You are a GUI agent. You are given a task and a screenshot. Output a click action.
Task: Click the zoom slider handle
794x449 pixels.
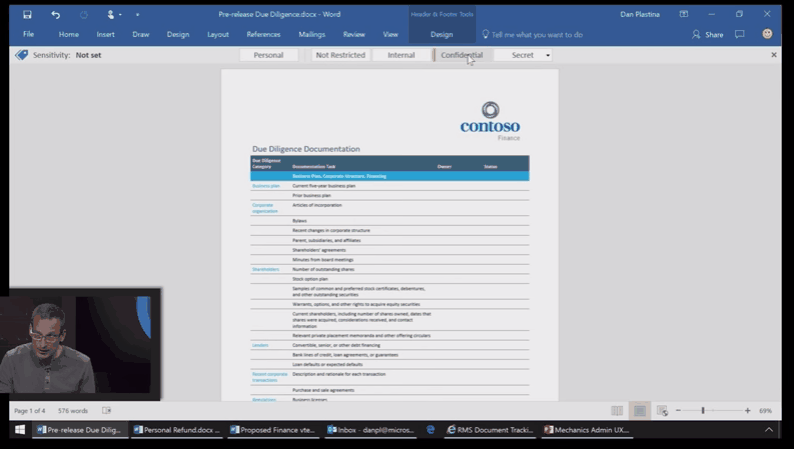tap(703, 411)
